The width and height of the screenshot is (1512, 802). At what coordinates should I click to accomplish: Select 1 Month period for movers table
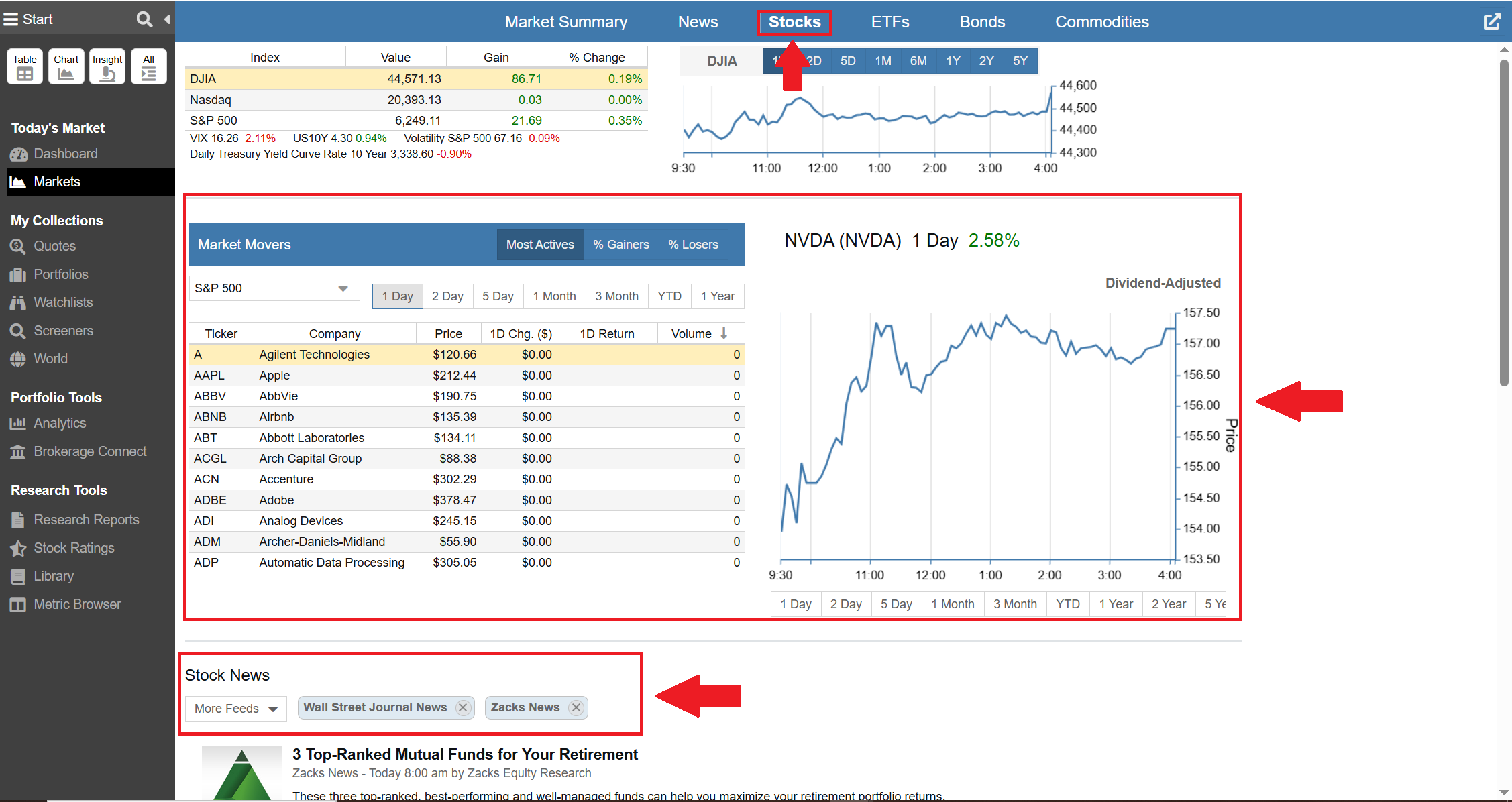pyautogui.click(x=554, y=296)
